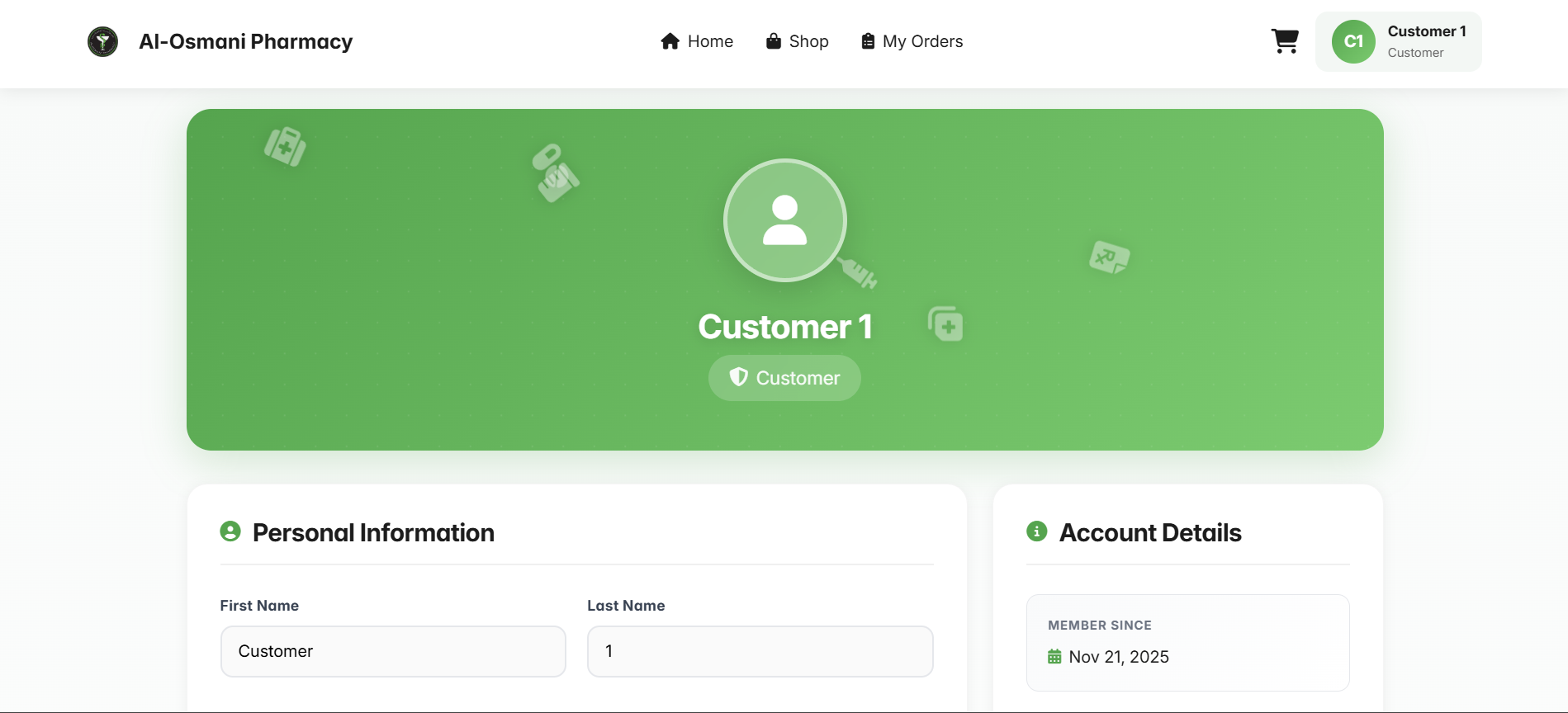This screenshot has width=1568, height=713.
Task: Open the Customer 1 account menu
Action: 1398,41
